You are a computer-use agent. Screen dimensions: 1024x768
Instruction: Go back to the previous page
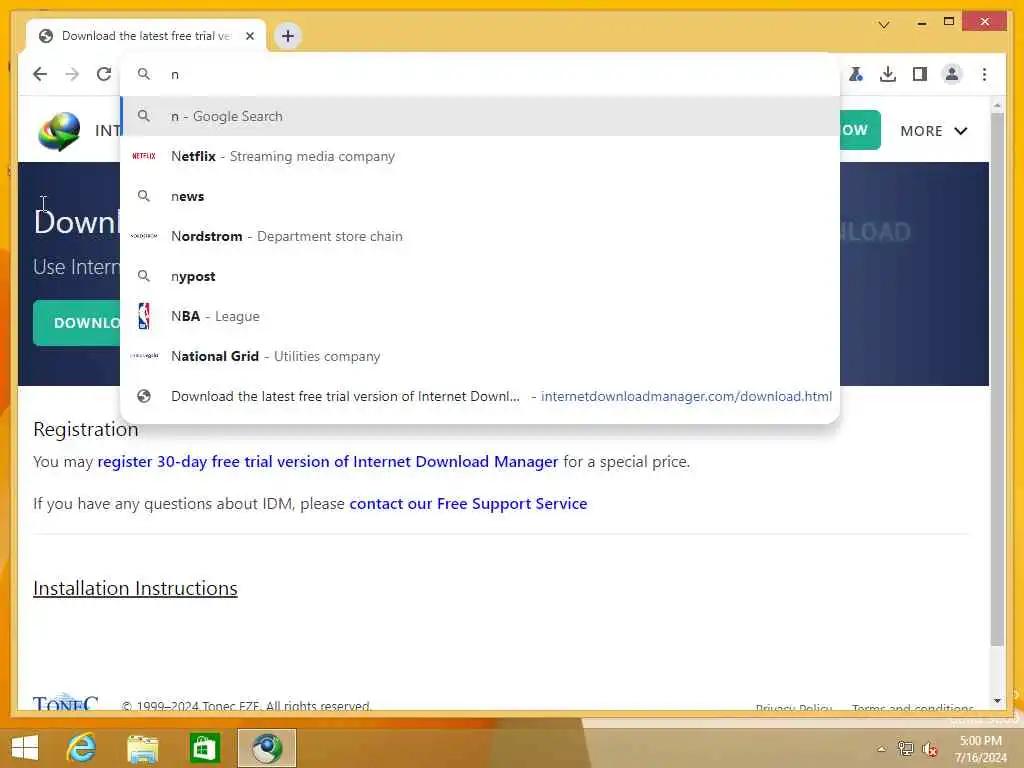40,74
